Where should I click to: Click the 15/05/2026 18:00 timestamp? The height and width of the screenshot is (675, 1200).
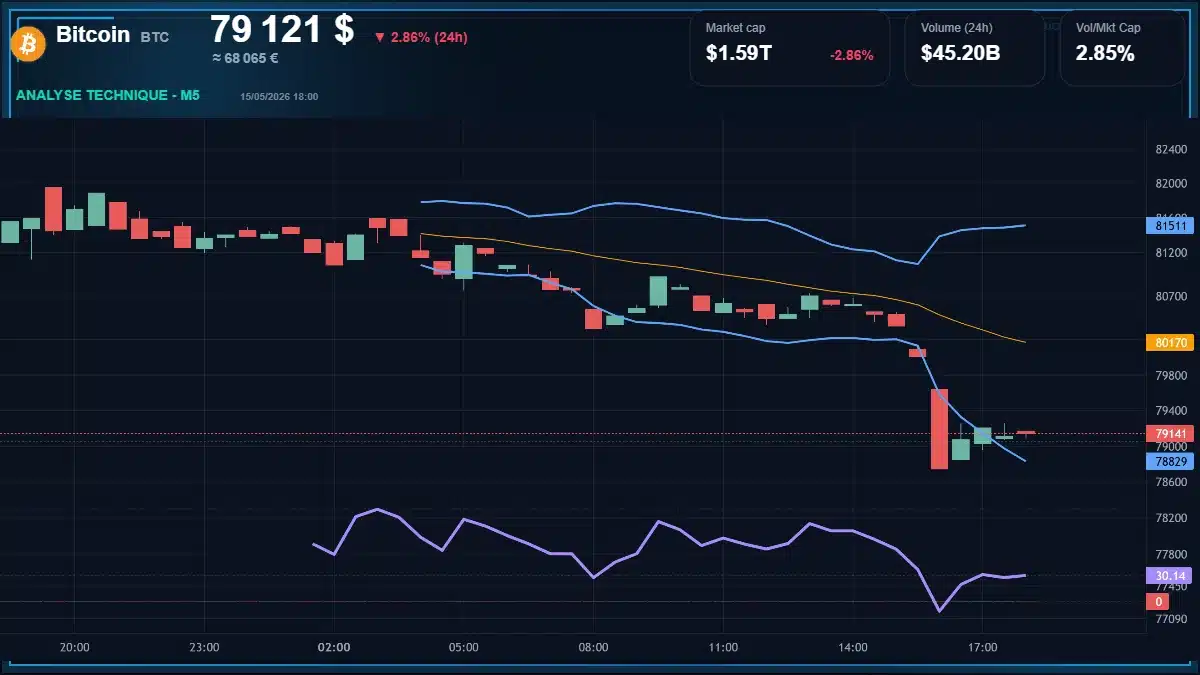[x=279, y=97]
